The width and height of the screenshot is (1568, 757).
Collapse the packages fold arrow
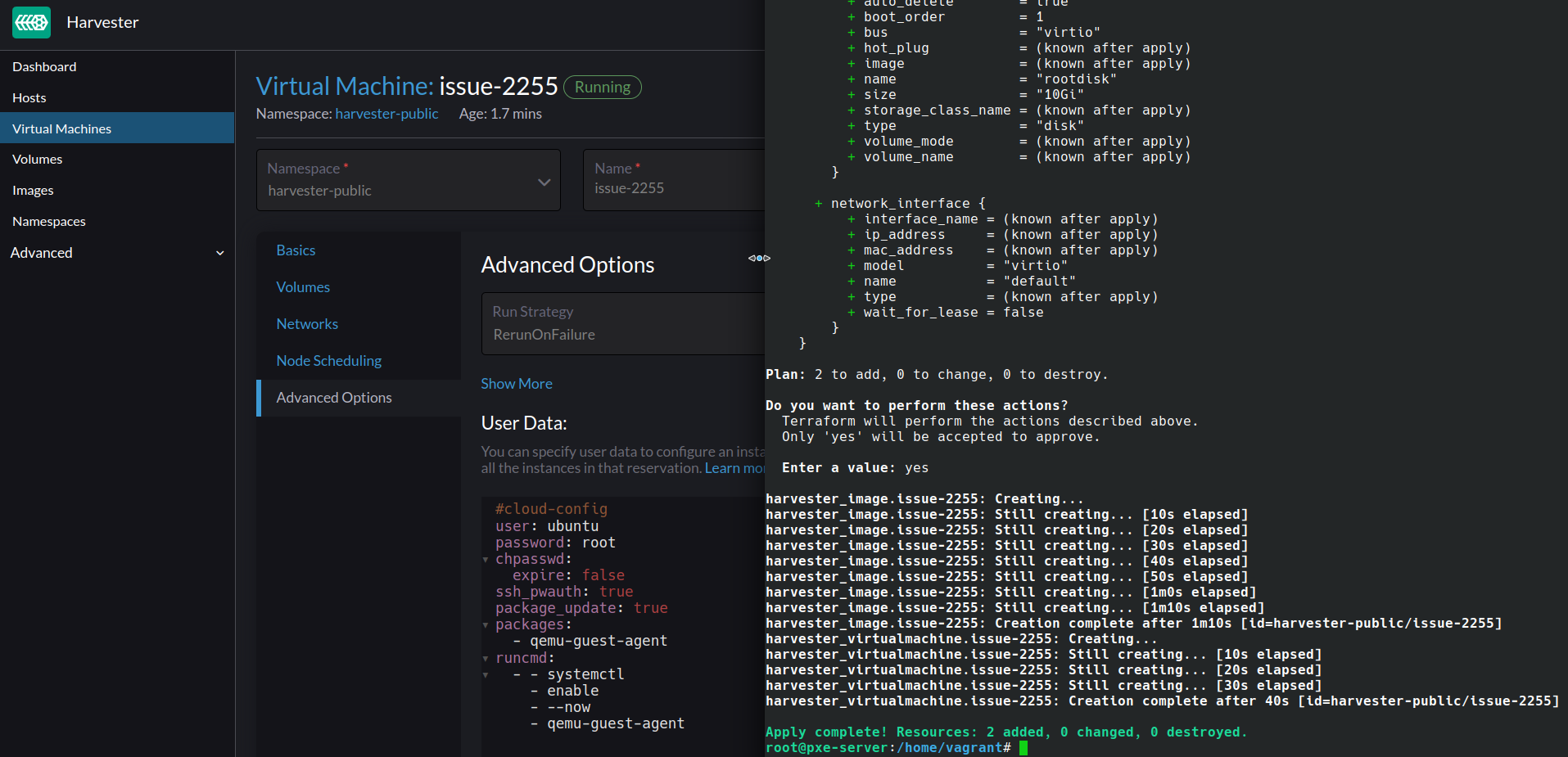click(486, 625)
